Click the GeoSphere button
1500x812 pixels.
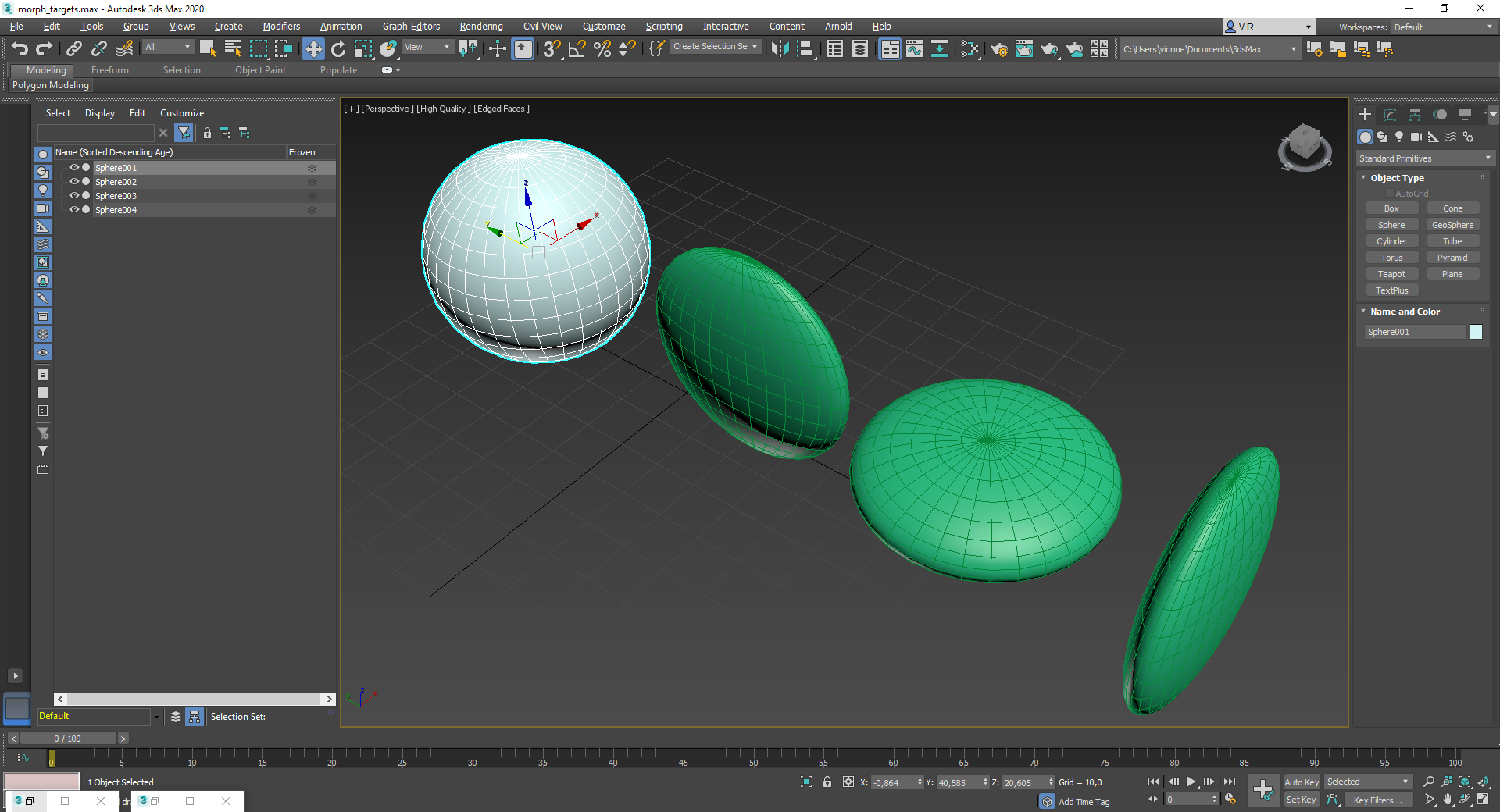click(1452, 225)
